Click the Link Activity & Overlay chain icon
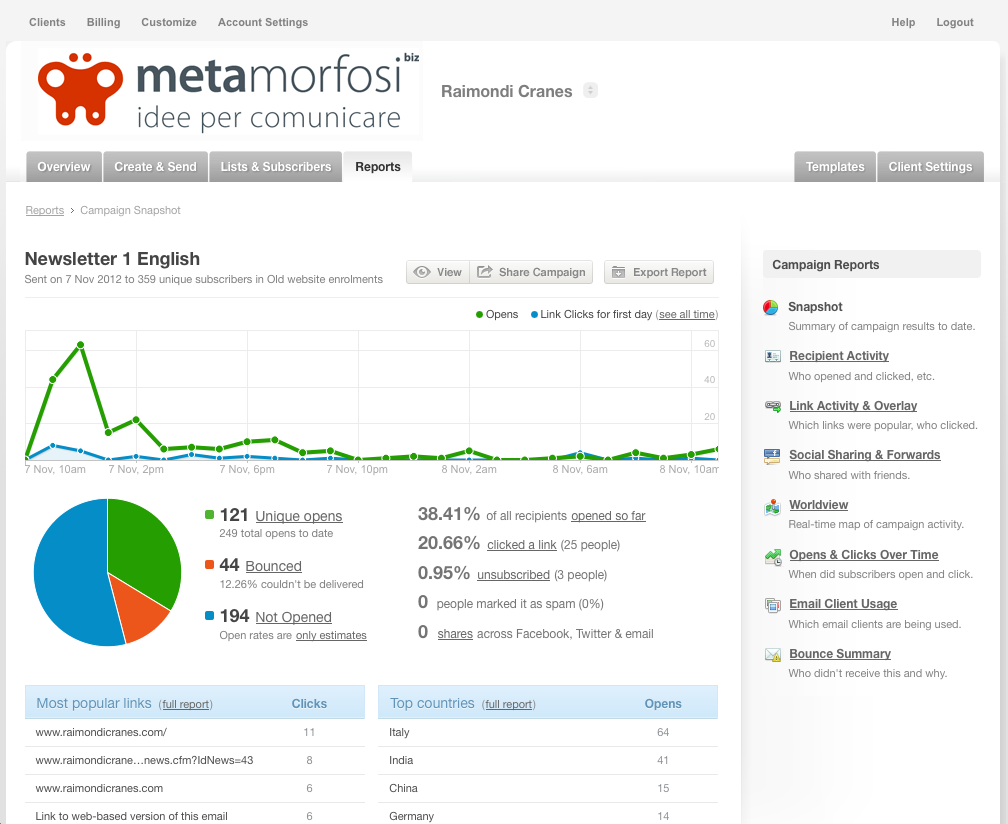Screen dimensions: 1008x824 [x=773, y=406]
